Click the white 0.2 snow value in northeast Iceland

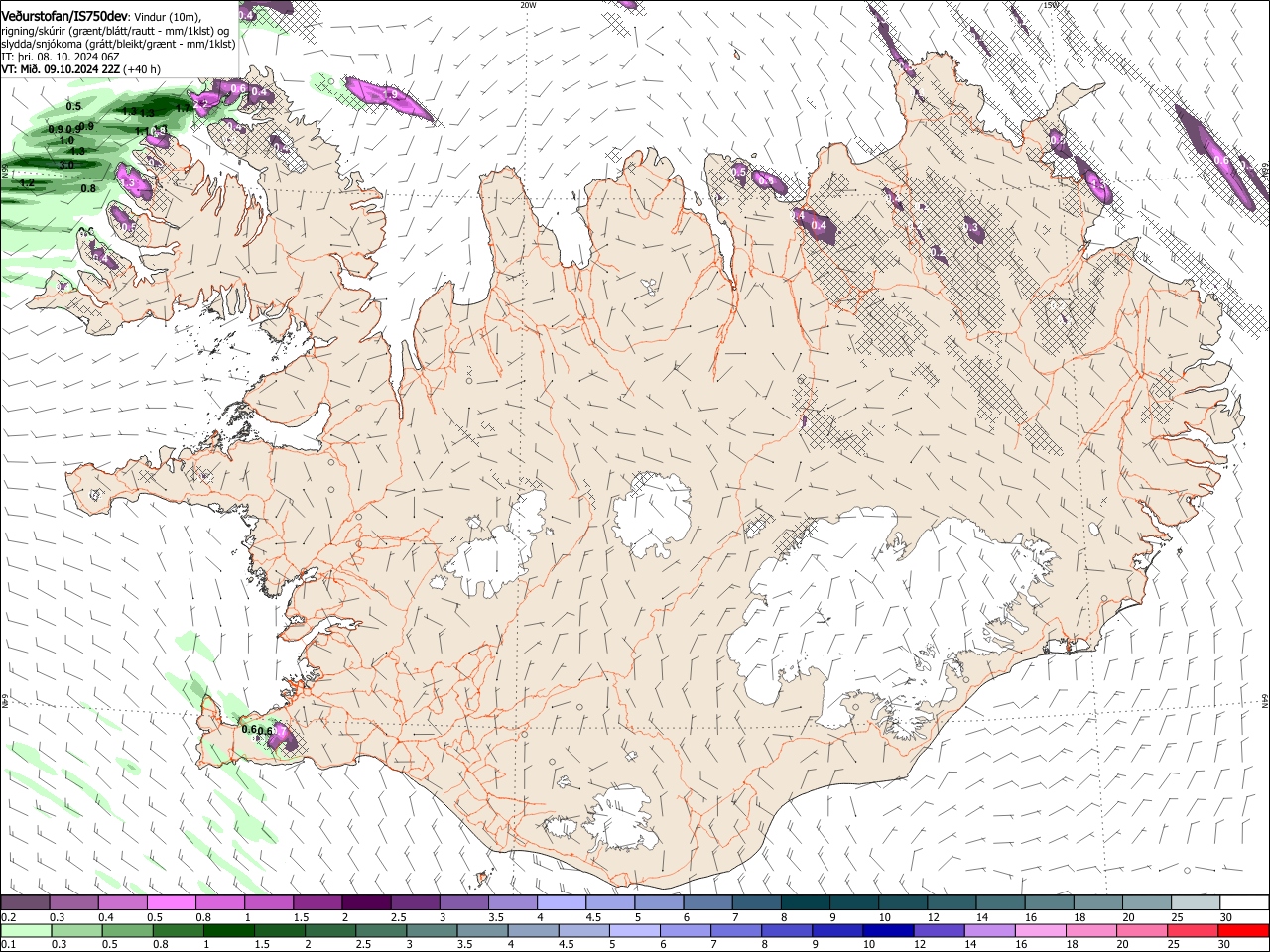938,253
